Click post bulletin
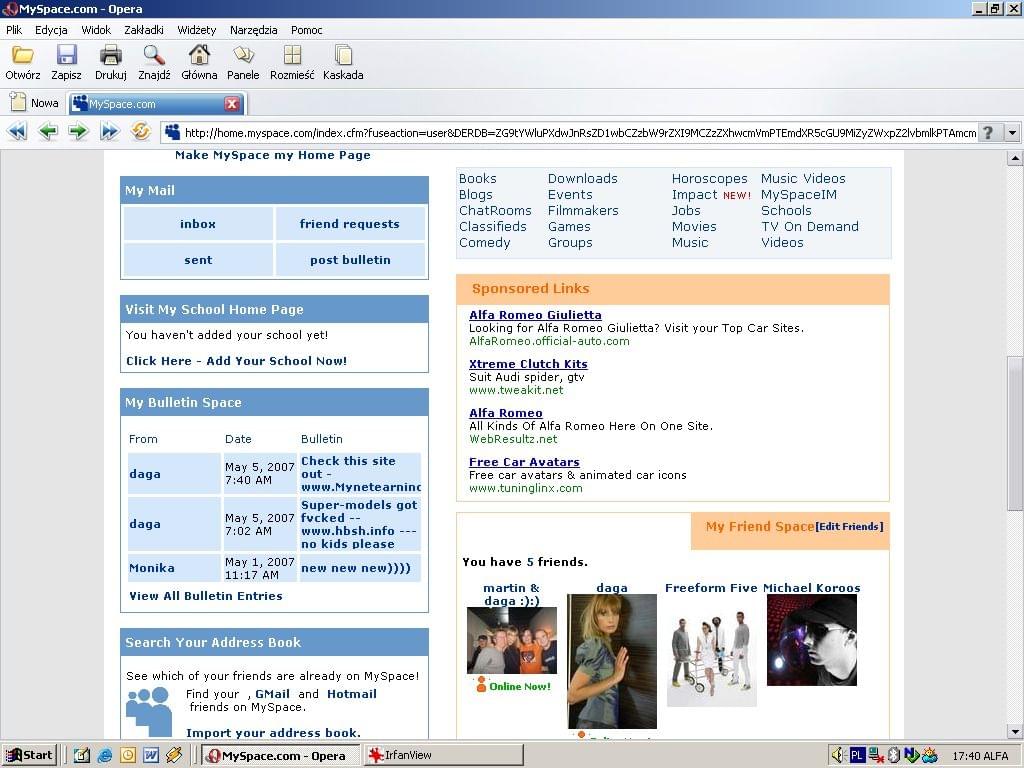Viewport: 1024px width, 768px height. (349, 260)
